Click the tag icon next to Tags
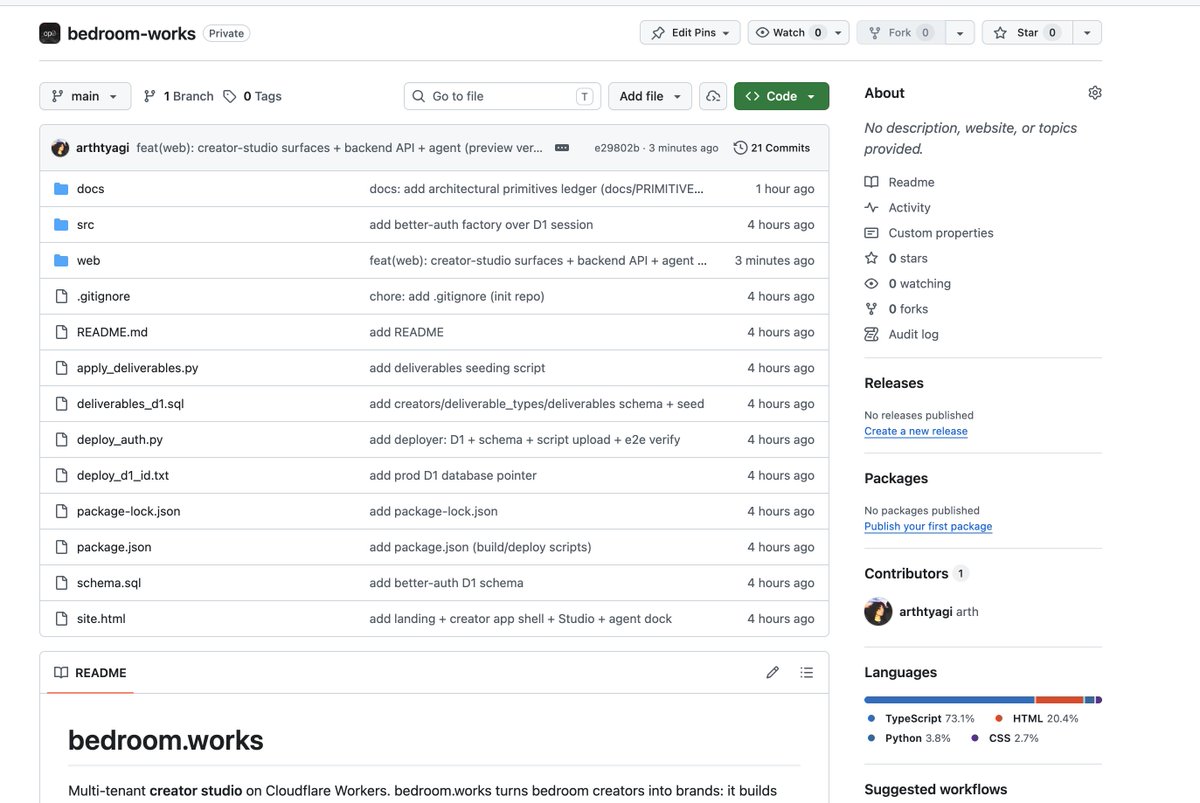Viewport: 1200px width, 803px height. pos(230,96)
